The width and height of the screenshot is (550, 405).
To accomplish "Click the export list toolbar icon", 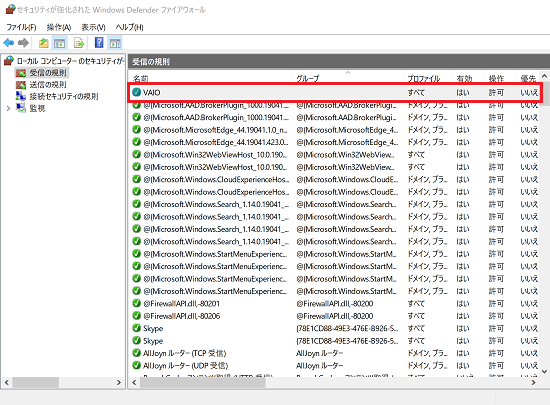I will click(x=79, y=43).
